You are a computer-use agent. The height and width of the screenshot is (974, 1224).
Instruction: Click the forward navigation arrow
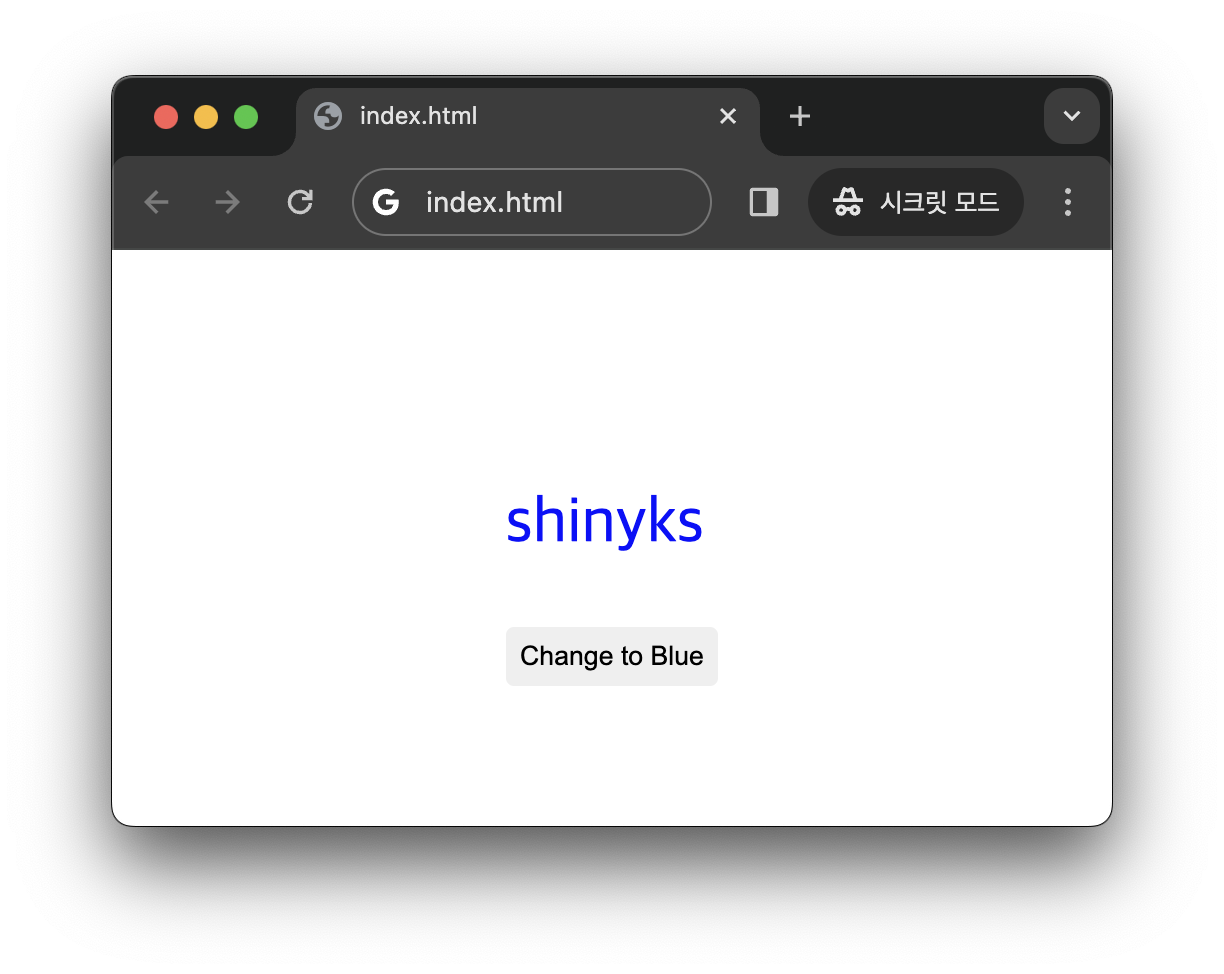click(x=228, y=203)
